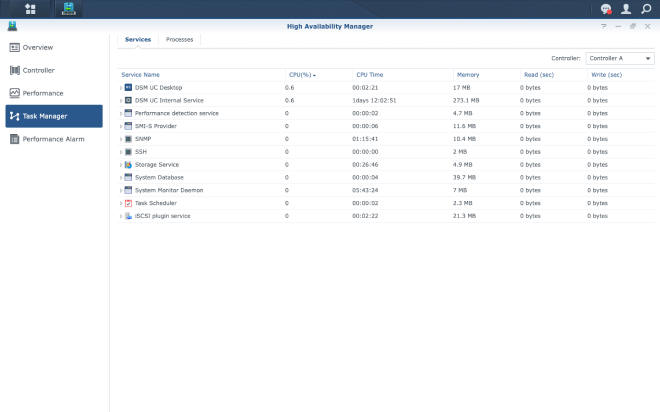The width and height of the screenshot is (660, 412).
Task: Open the Controller selection dropdown
Action: 620,58
